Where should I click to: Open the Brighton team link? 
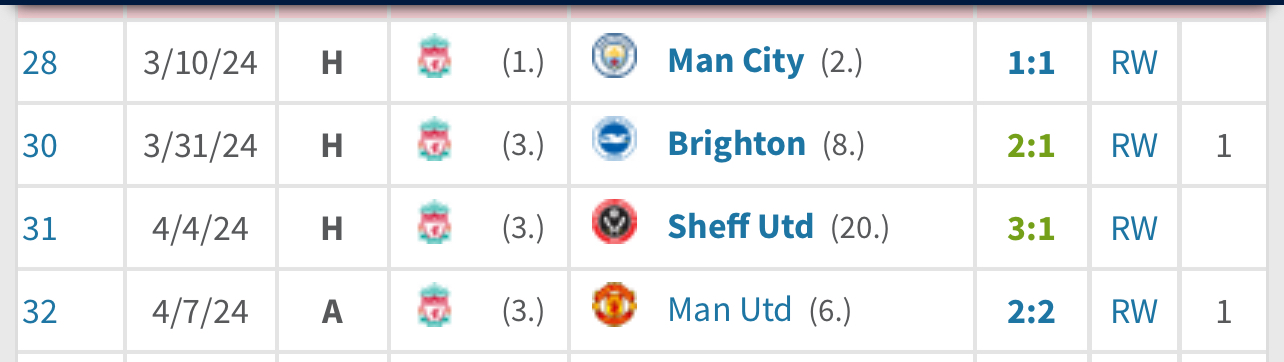[736, 145]
